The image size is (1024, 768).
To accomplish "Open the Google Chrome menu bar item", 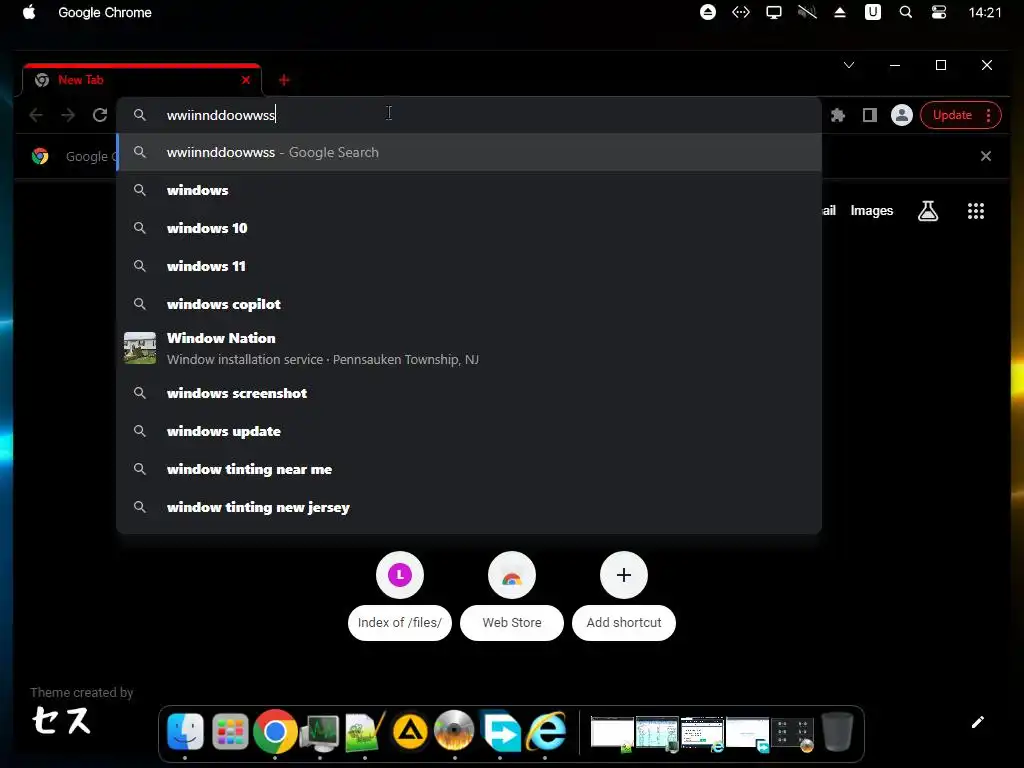I will (x=104, y=12).
